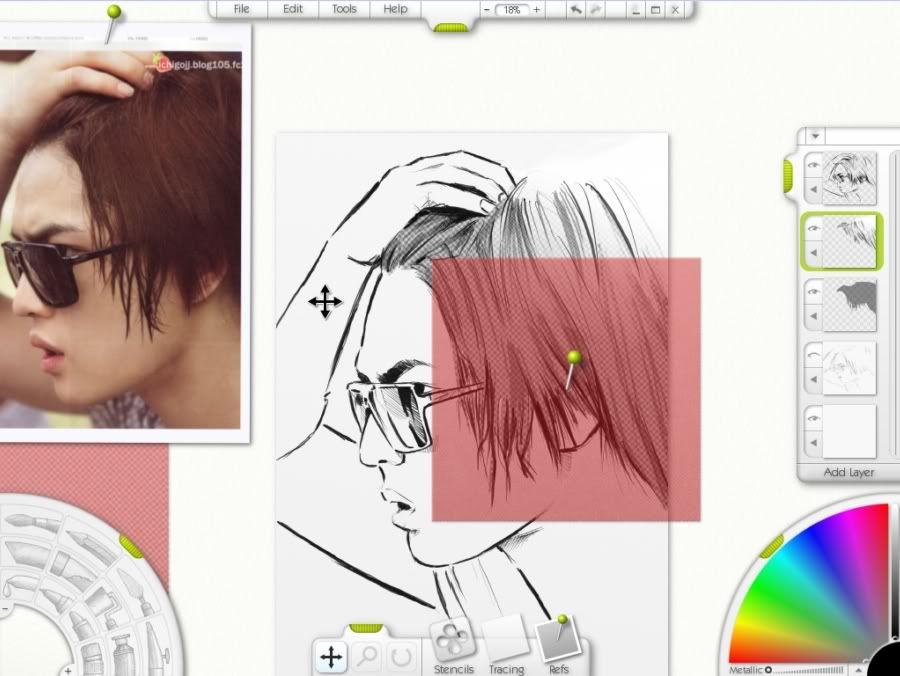
Task: Activate the move canvas tool in bottom bar
Action: (331, 656)
